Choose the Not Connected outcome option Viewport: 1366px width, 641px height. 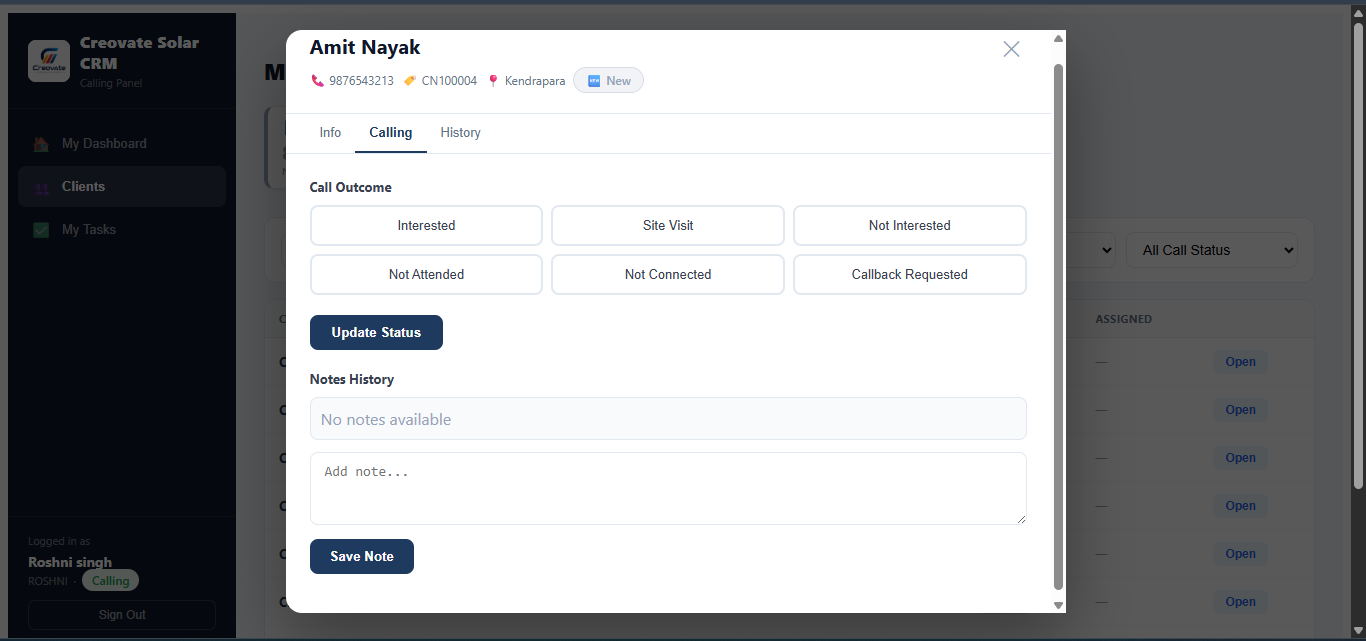[x=668, y=274]
